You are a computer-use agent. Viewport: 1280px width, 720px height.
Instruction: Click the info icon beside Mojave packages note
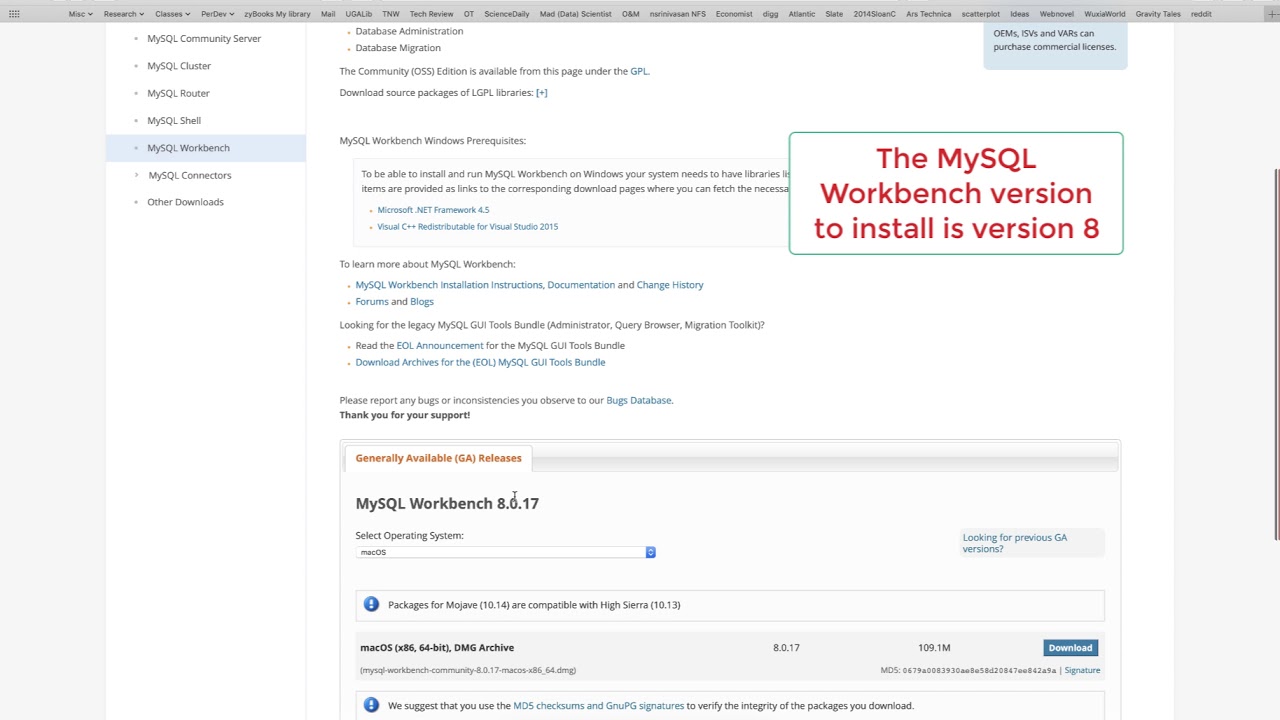[371, 604]
